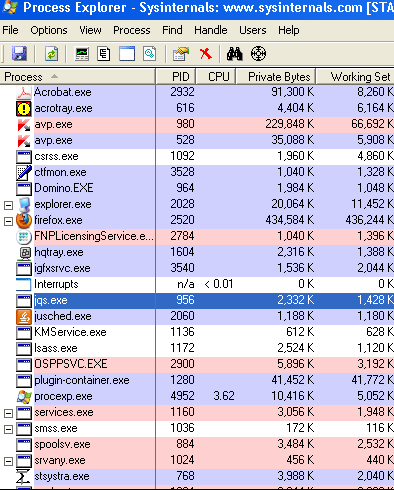The width and height of the screenshot is (394, 490).
Task: Click Private Bytes value 41,452 K
Action: click(x=292, y=380)
